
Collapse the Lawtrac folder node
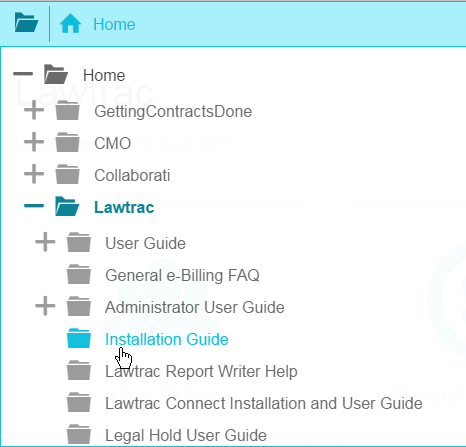pyautogui.click(x=34, y=206)
